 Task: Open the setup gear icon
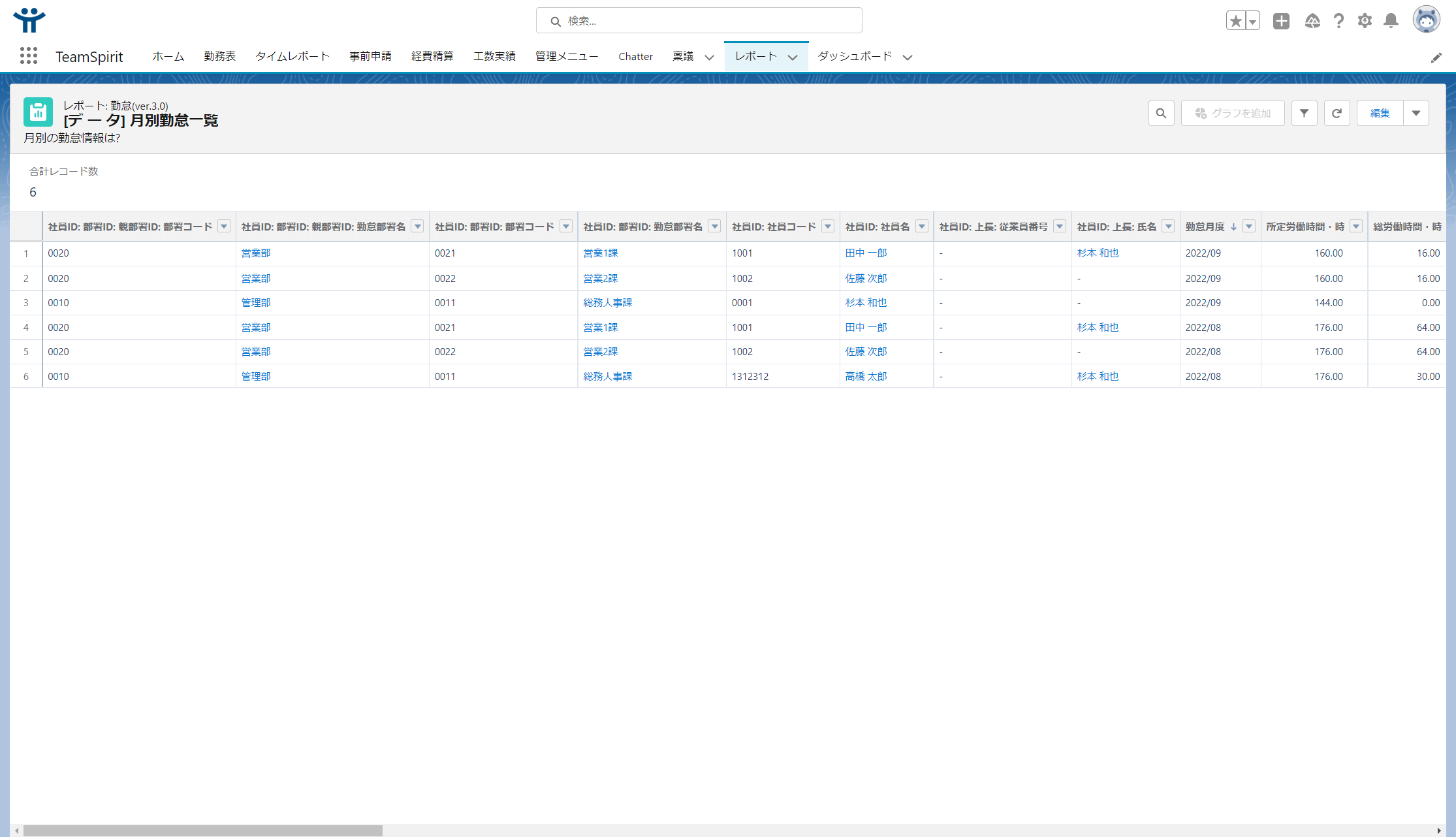point(1365,21)
